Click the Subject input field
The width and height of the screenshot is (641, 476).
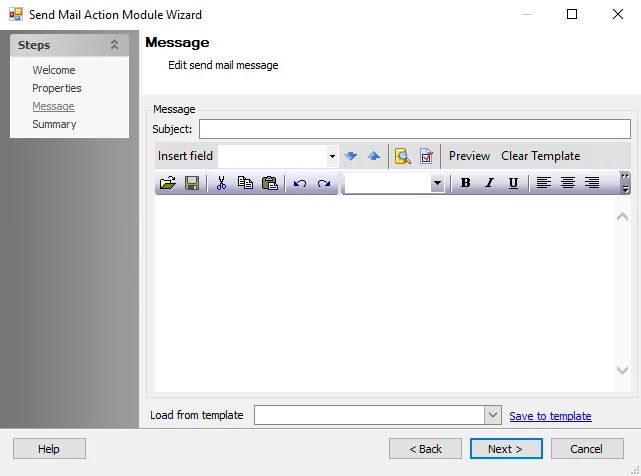click(415, 129)
